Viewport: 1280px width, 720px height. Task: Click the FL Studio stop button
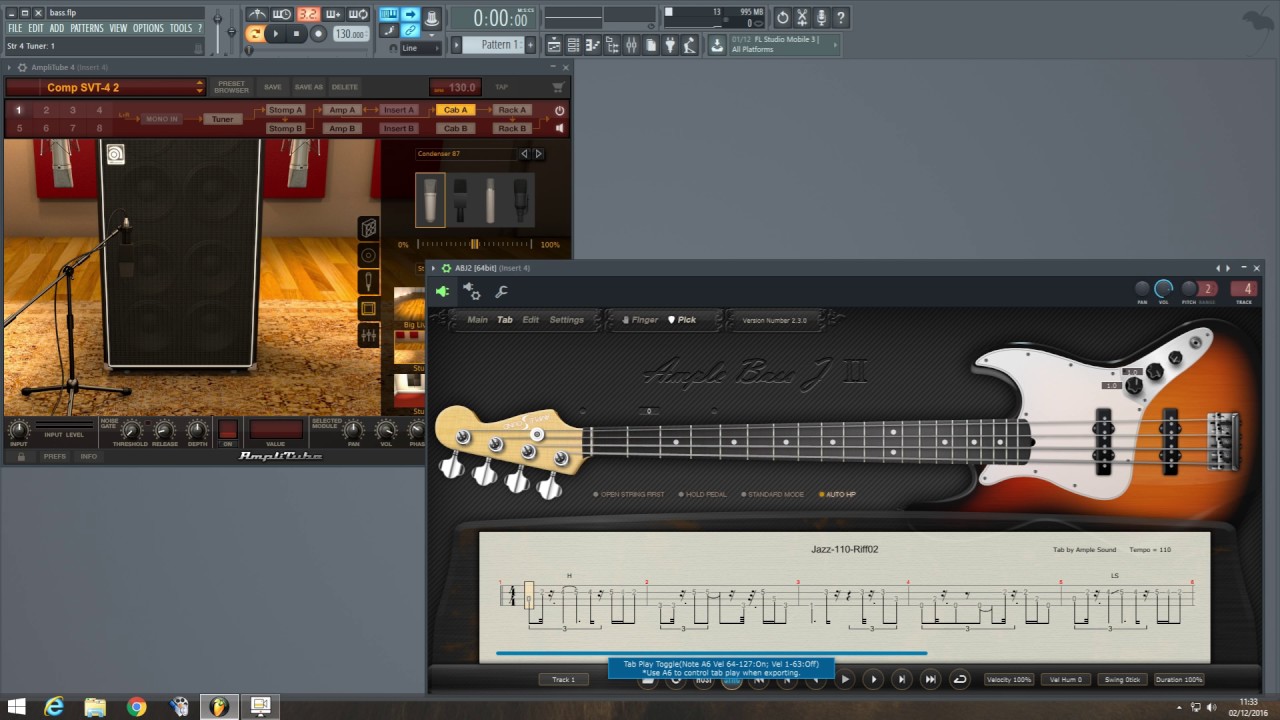tap(297, 34)
